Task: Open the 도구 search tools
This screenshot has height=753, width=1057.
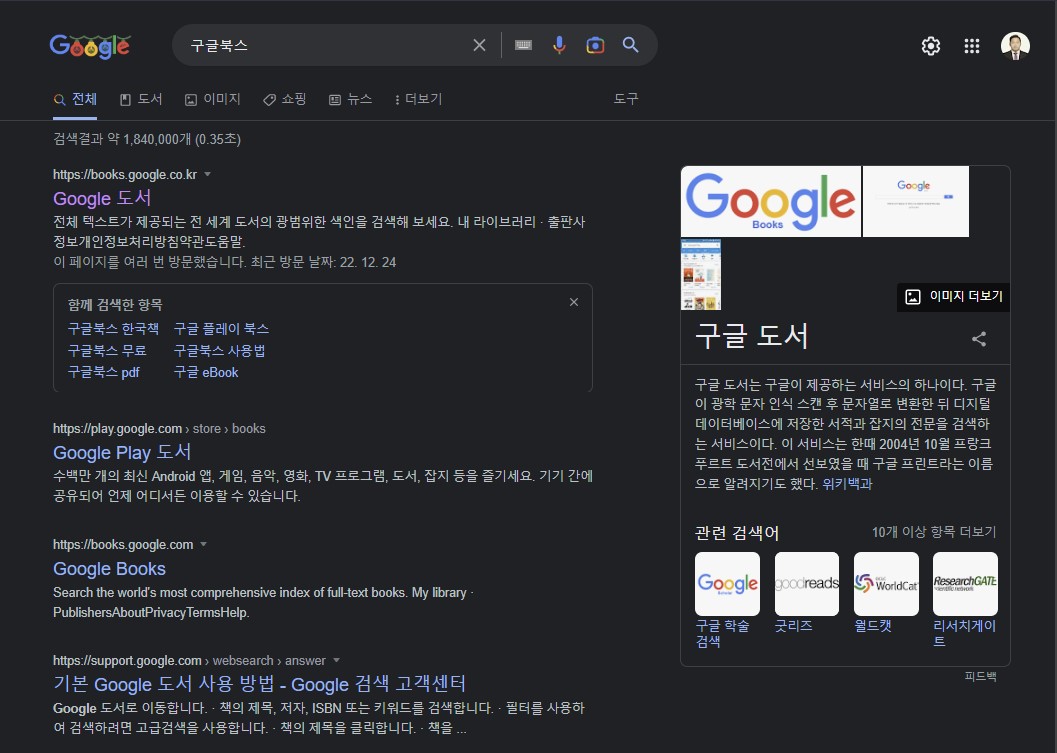Action: 626,99
